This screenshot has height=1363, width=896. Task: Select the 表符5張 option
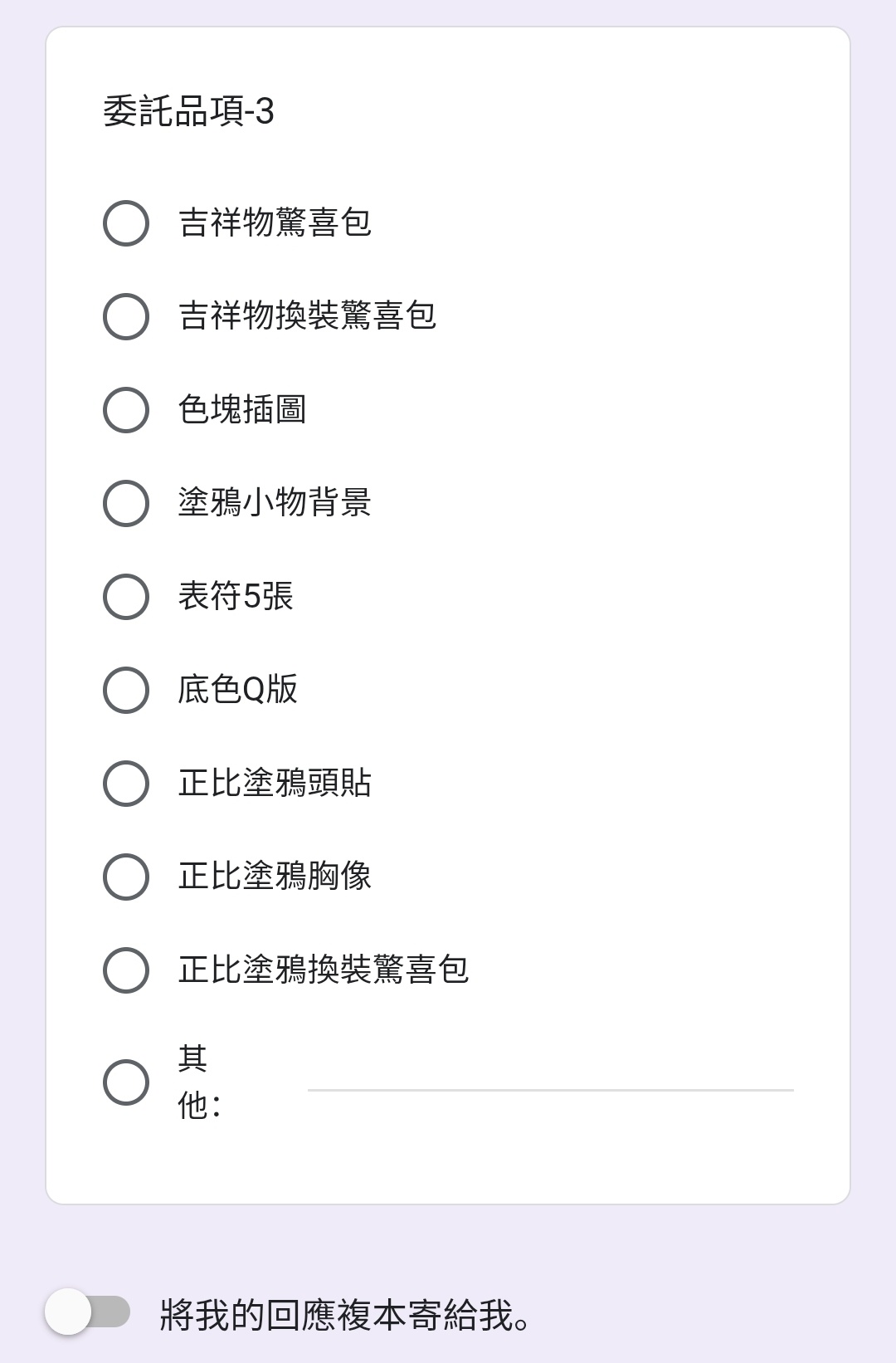(x=126, y=597)
